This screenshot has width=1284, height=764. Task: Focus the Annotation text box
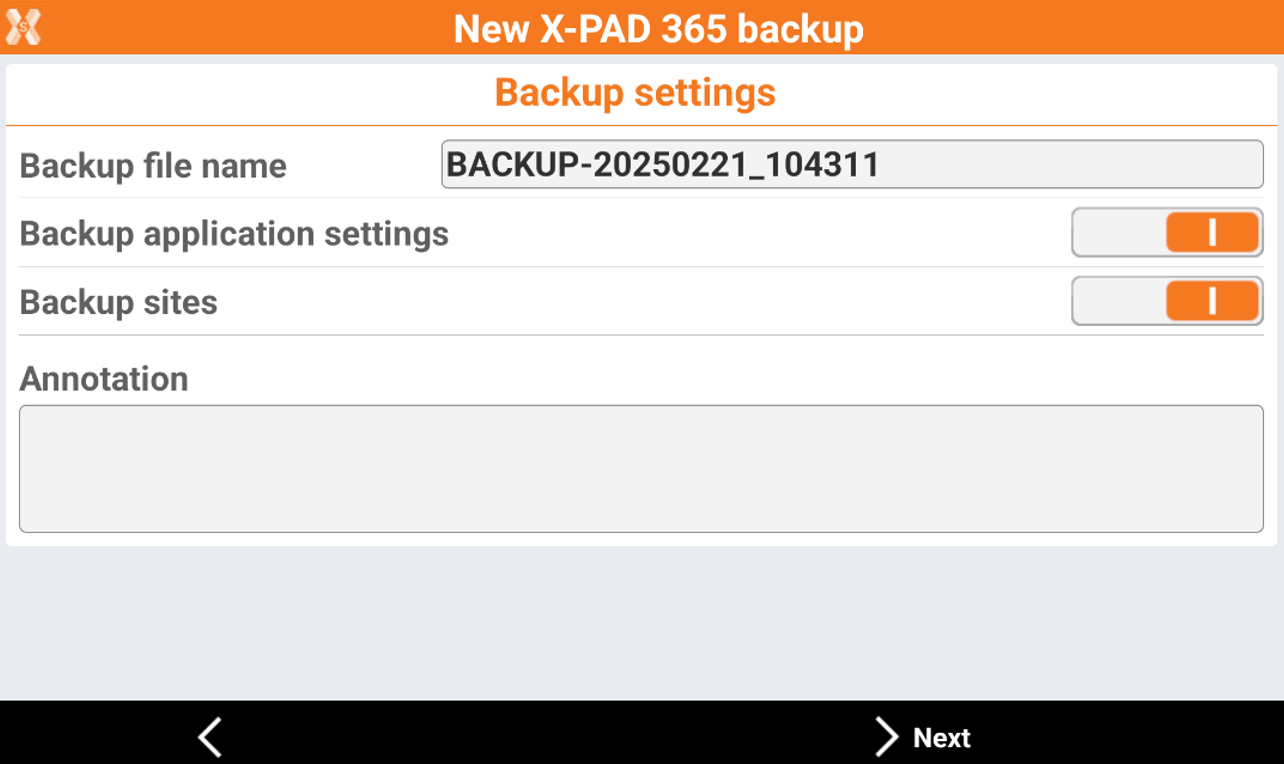click(x=641, y=468)
